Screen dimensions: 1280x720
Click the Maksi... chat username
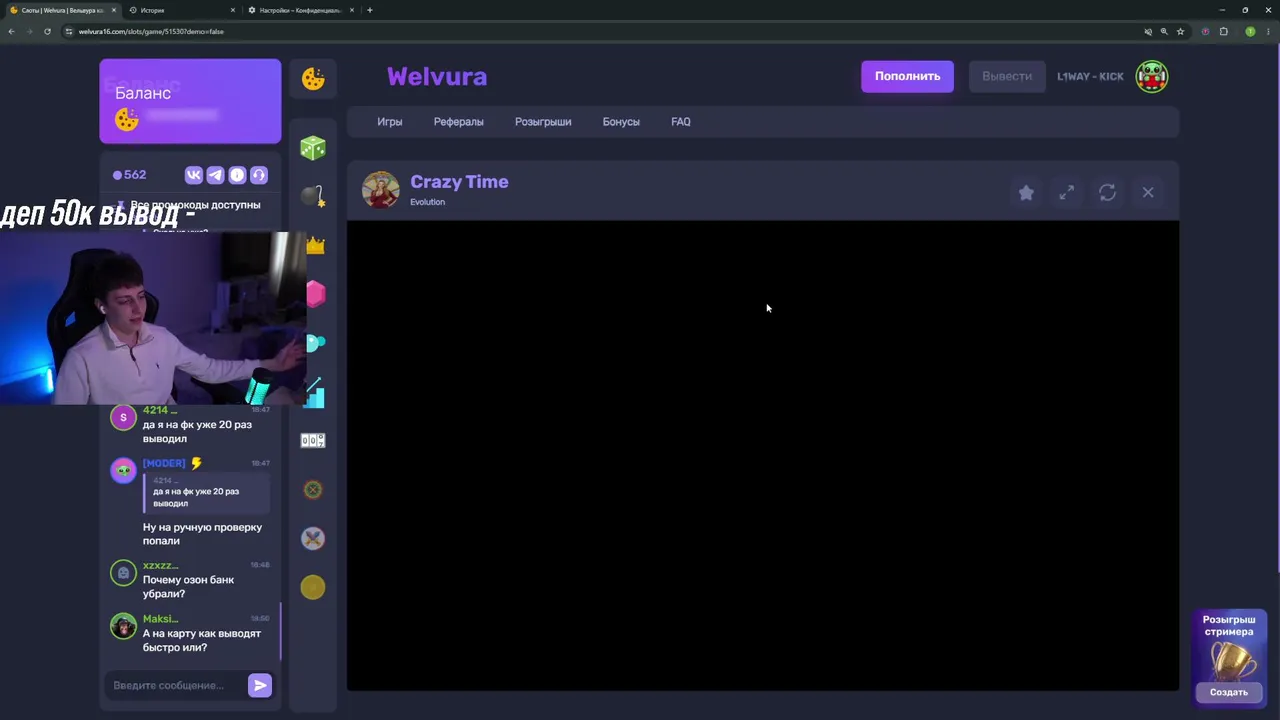[161, 619]
